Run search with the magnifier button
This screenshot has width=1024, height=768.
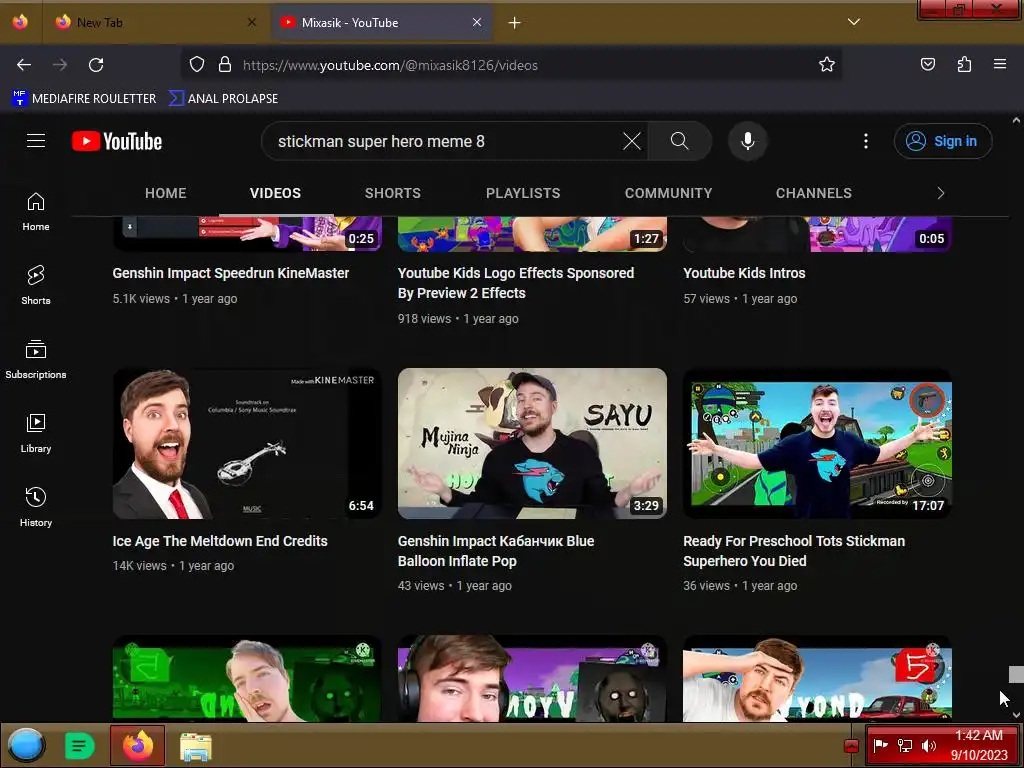point(680,141)
